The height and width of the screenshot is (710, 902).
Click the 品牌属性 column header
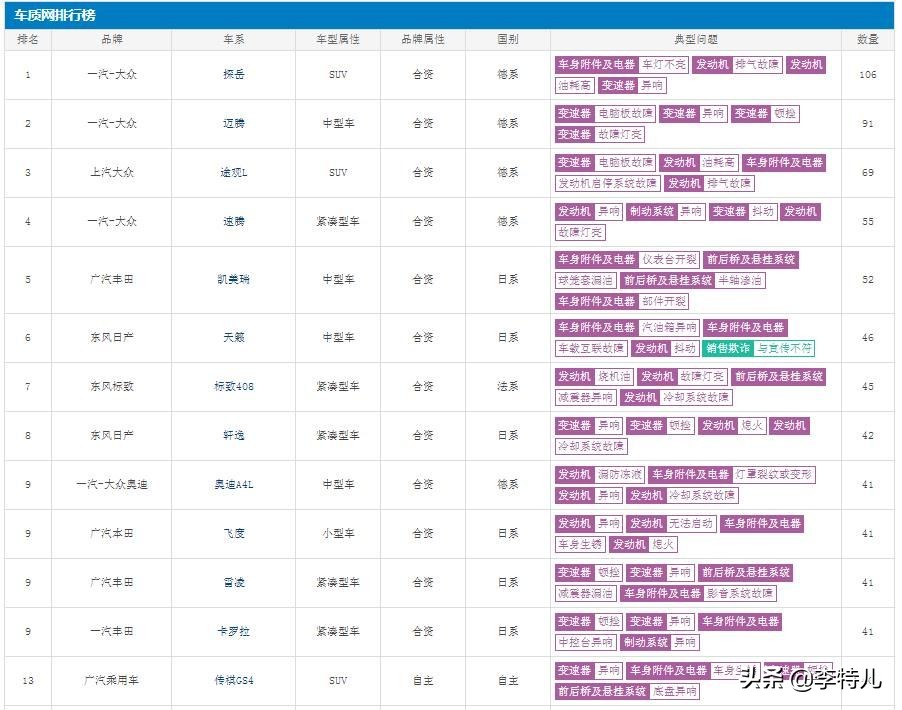click(423, 39)
